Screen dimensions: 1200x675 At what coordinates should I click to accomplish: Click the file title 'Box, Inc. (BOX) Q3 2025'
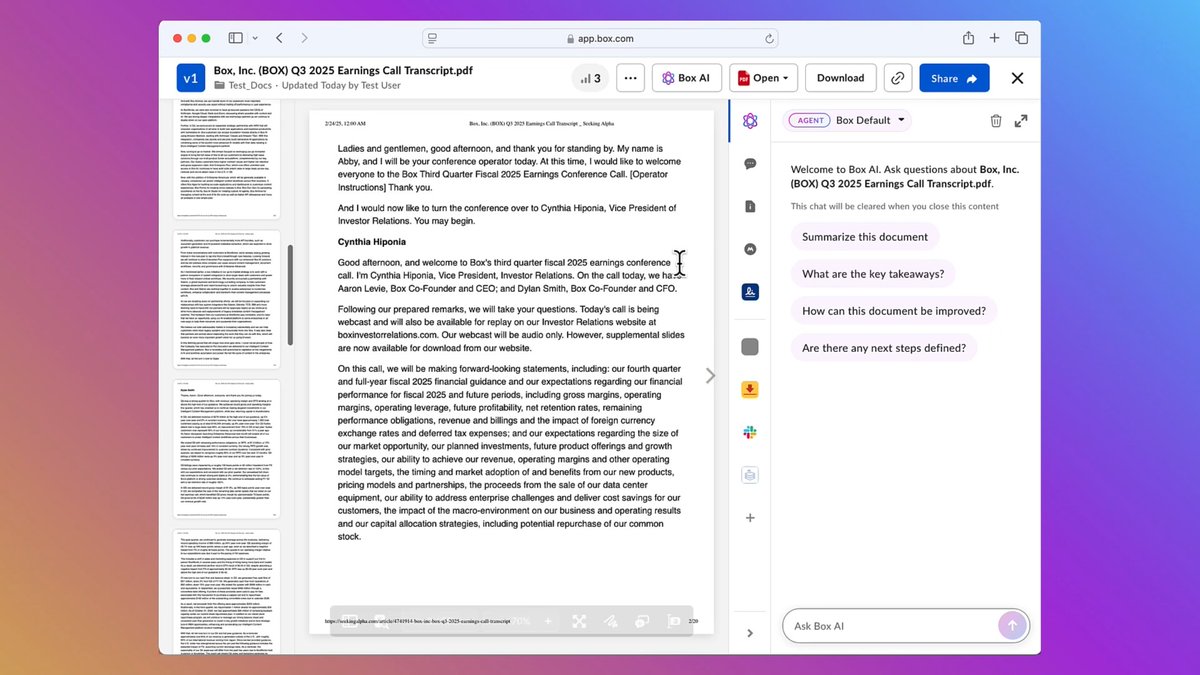[x=343, y=71]
